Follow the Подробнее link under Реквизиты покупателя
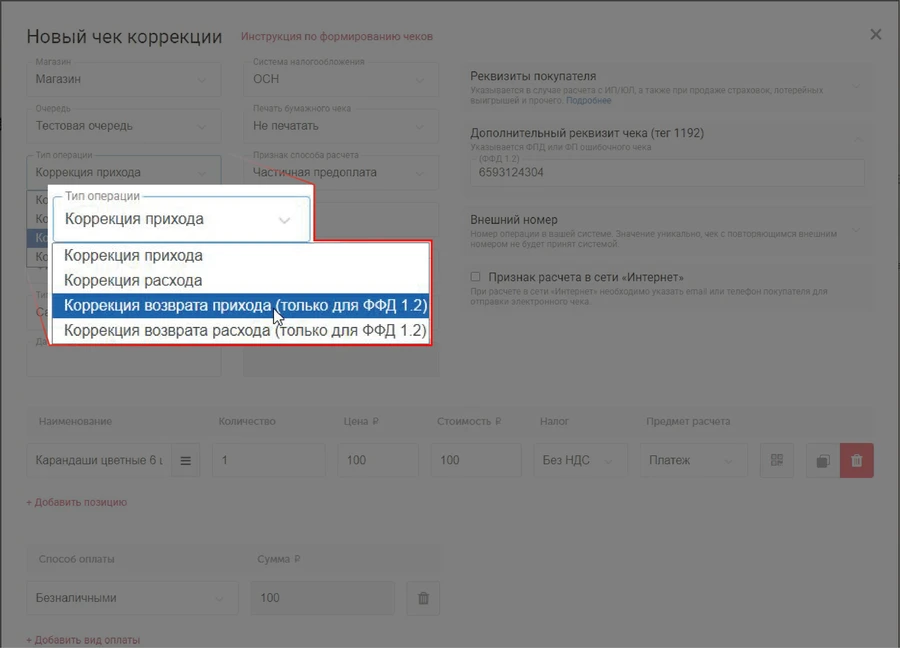This screenshot has height=648, width=900. (589, 101)
